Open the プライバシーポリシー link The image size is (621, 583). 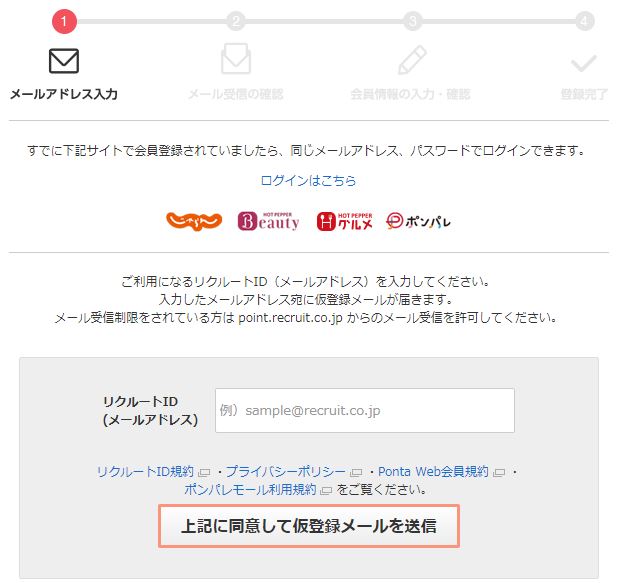point(286,471)
